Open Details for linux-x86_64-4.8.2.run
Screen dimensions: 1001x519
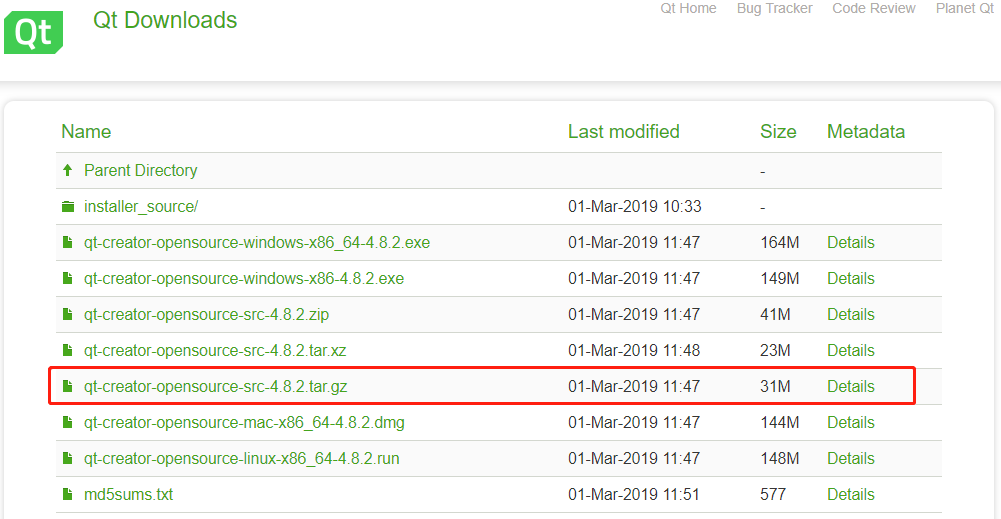[x=850, y=458]
